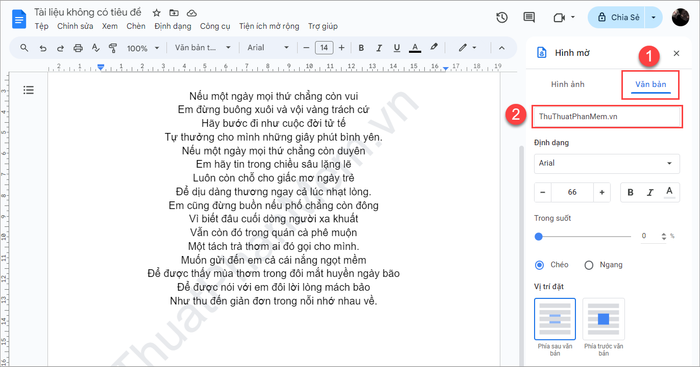700x367 pixels.
Task: Open the Trợ giúp menu
Action: 323,26
